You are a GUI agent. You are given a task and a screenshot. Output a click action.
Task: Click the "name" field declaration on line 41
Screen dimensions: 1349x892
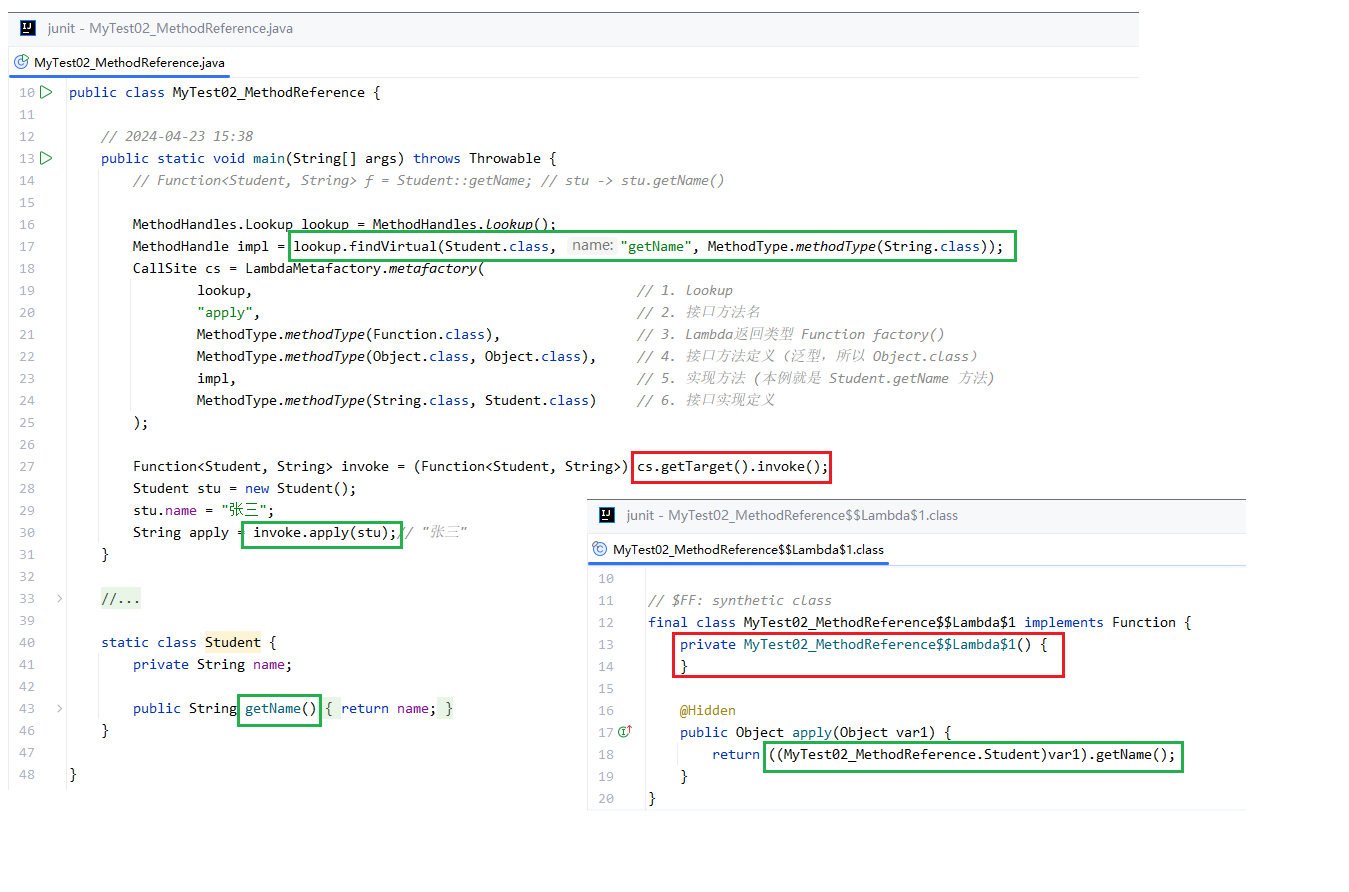tap(269, 664)
